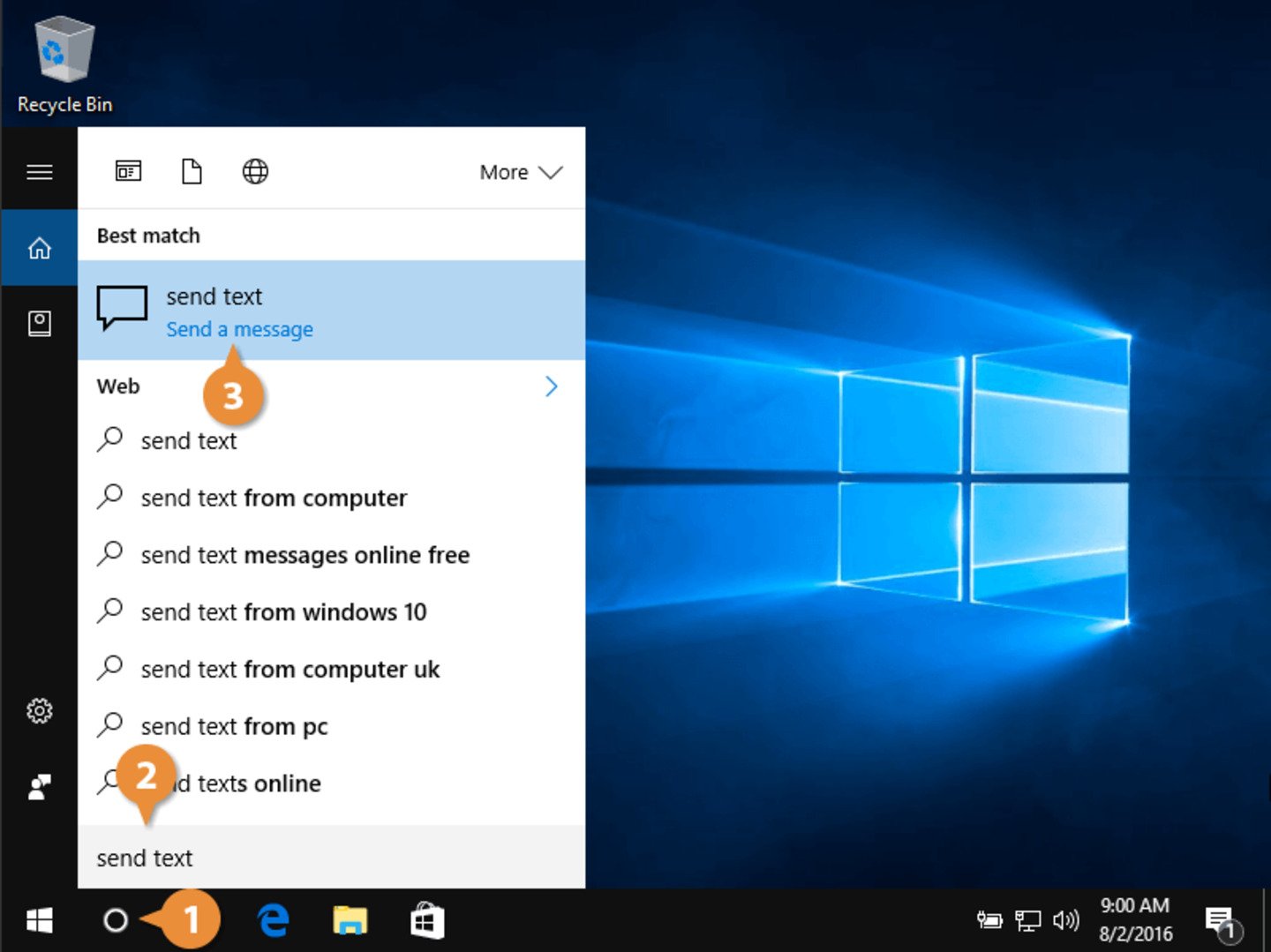Image resolution: width=1271 pixels, height=952 pixels.
Task: Launch Microsoft Edge from the taskbar
Action: [x=274, y=920]
